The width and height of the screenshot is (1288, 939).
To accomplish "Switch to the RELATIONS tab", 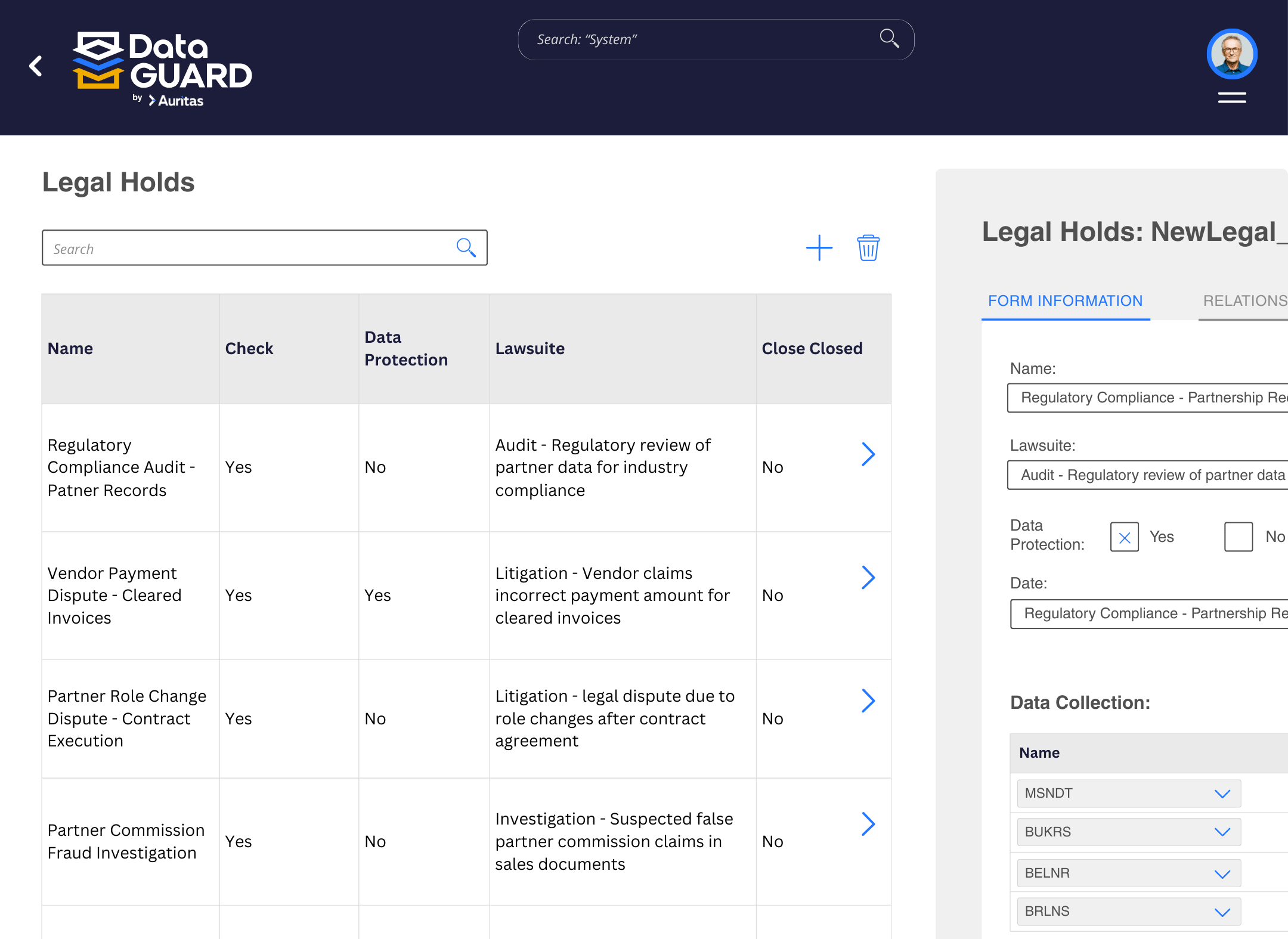I will [x=1244, y=300].
